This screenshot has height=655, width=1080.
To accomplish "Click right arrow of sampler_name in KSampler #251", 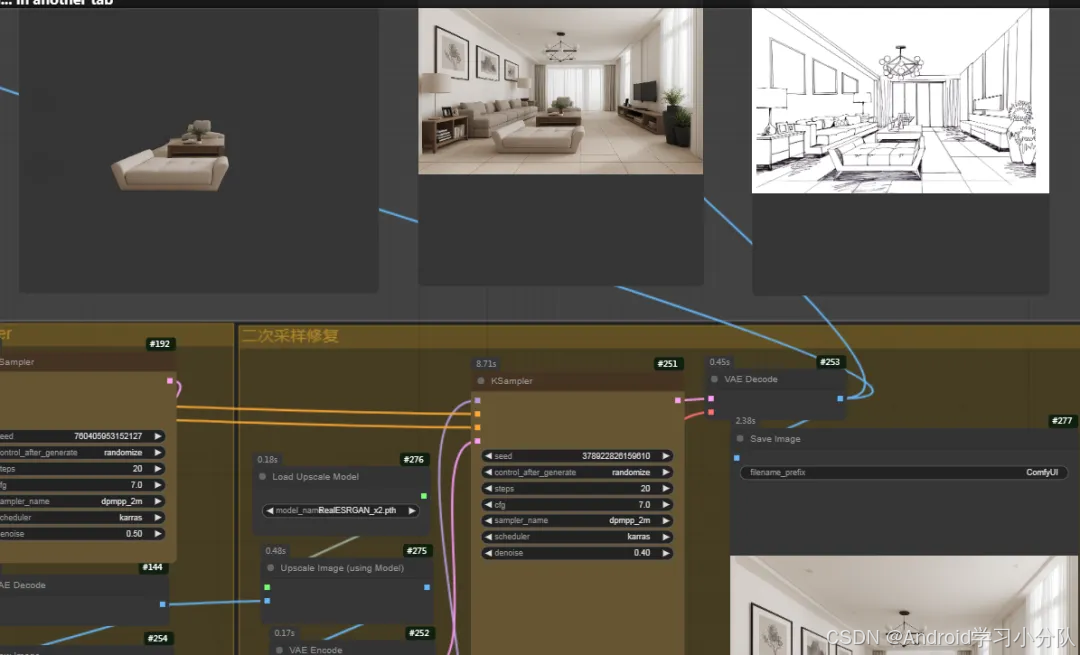I will (665, 521).
